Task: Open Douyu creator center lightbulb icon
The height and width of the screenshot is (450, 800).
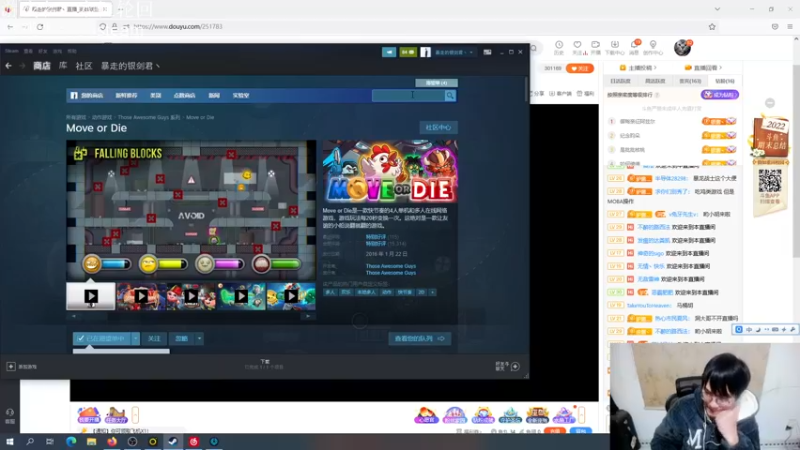Action: tap(653, 45)
